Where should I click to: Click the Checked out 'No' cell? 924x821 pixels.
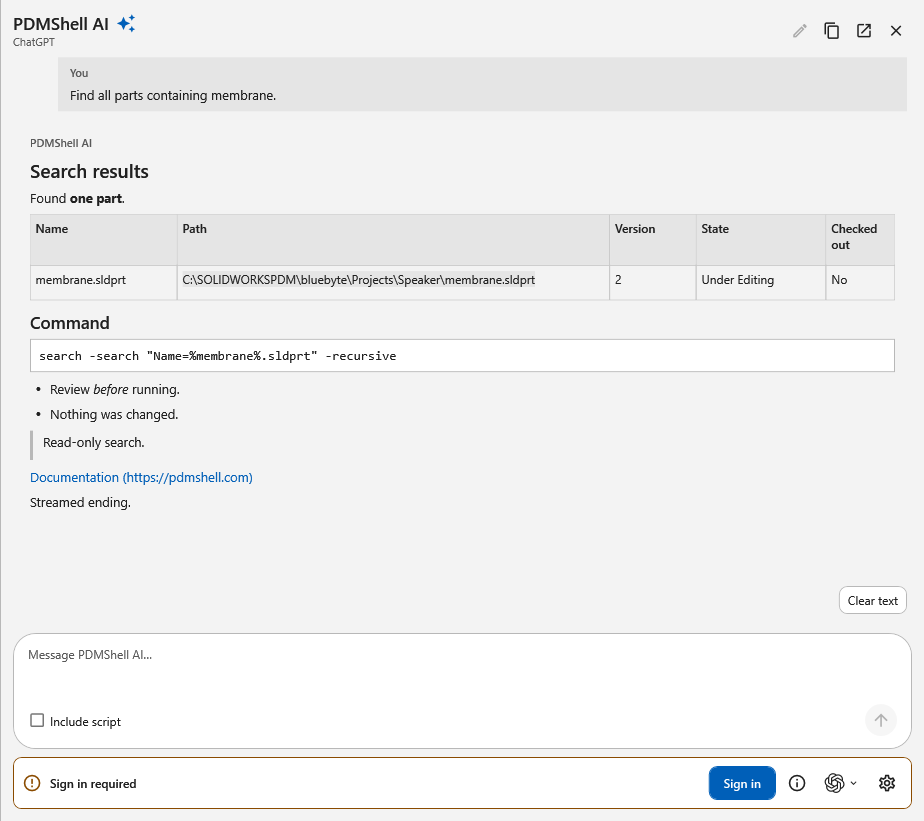coord(860,282)
